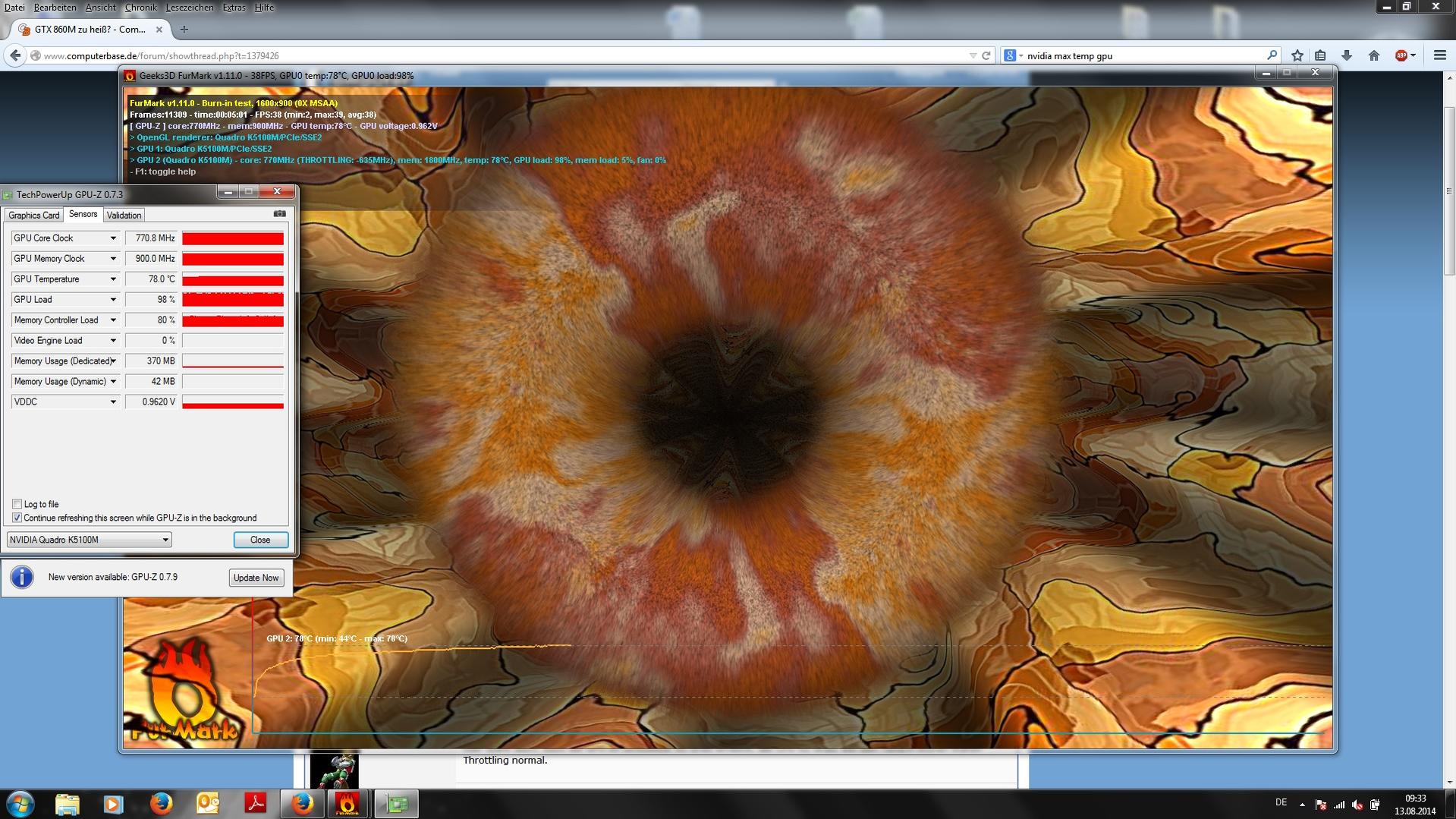
Task: Open the GPU Temperature sensor dropdown
Action: [x=113, y=279]
